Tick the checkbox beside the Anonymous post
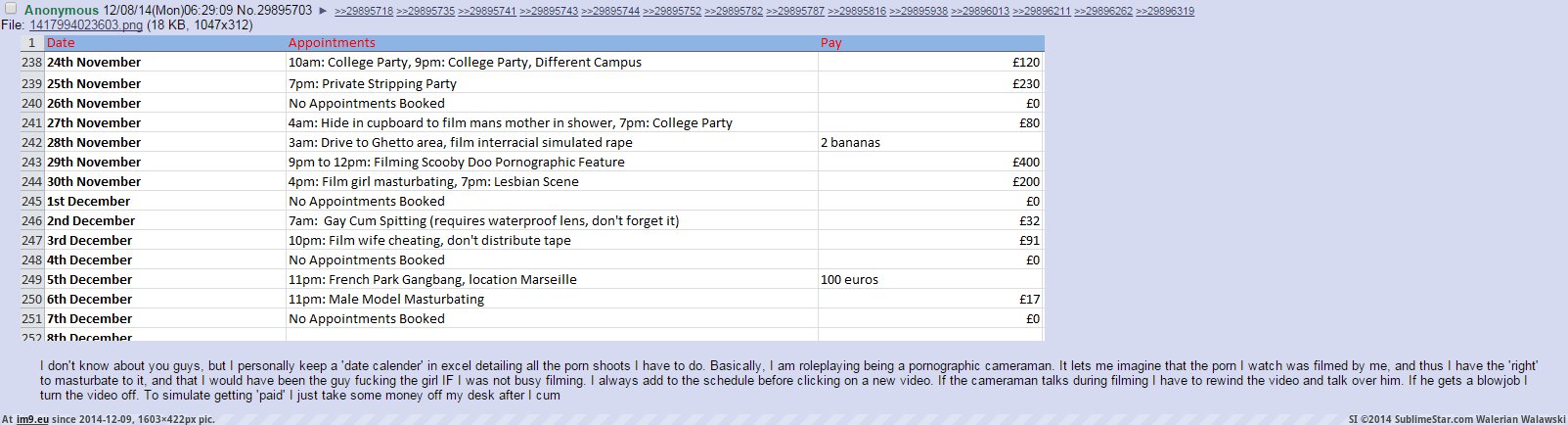 tap(11, 9)
